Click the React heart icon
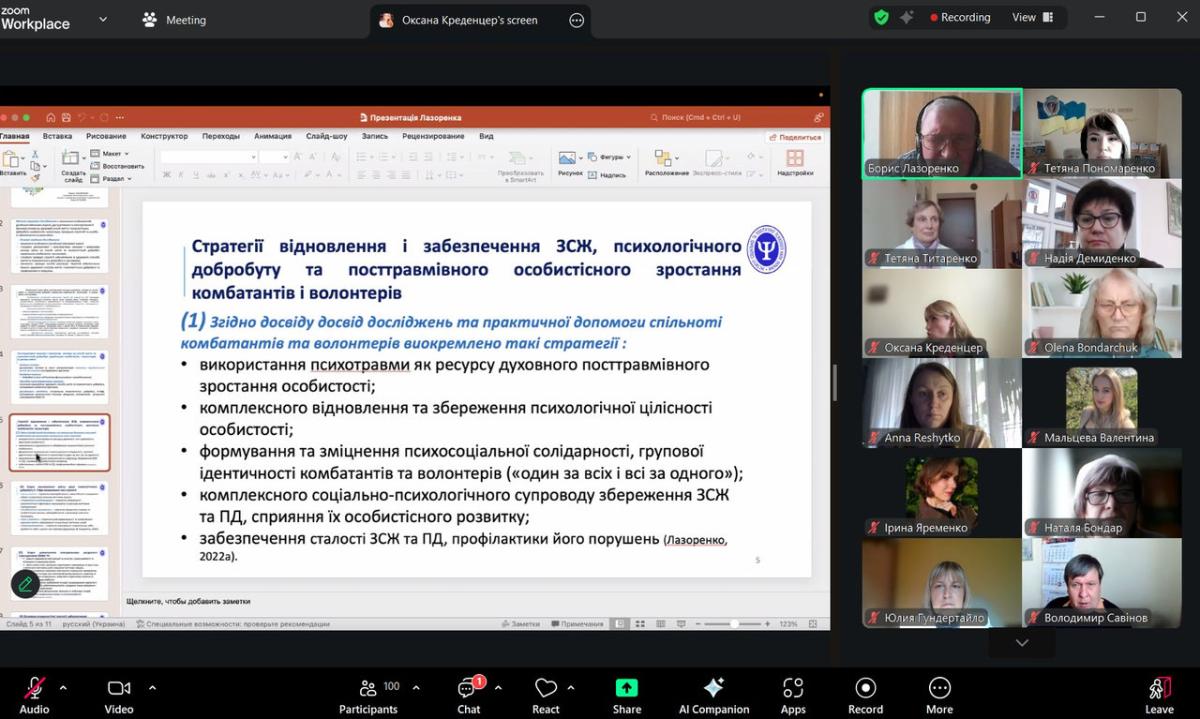This screenshot has height=719, width=1200. 545,688
